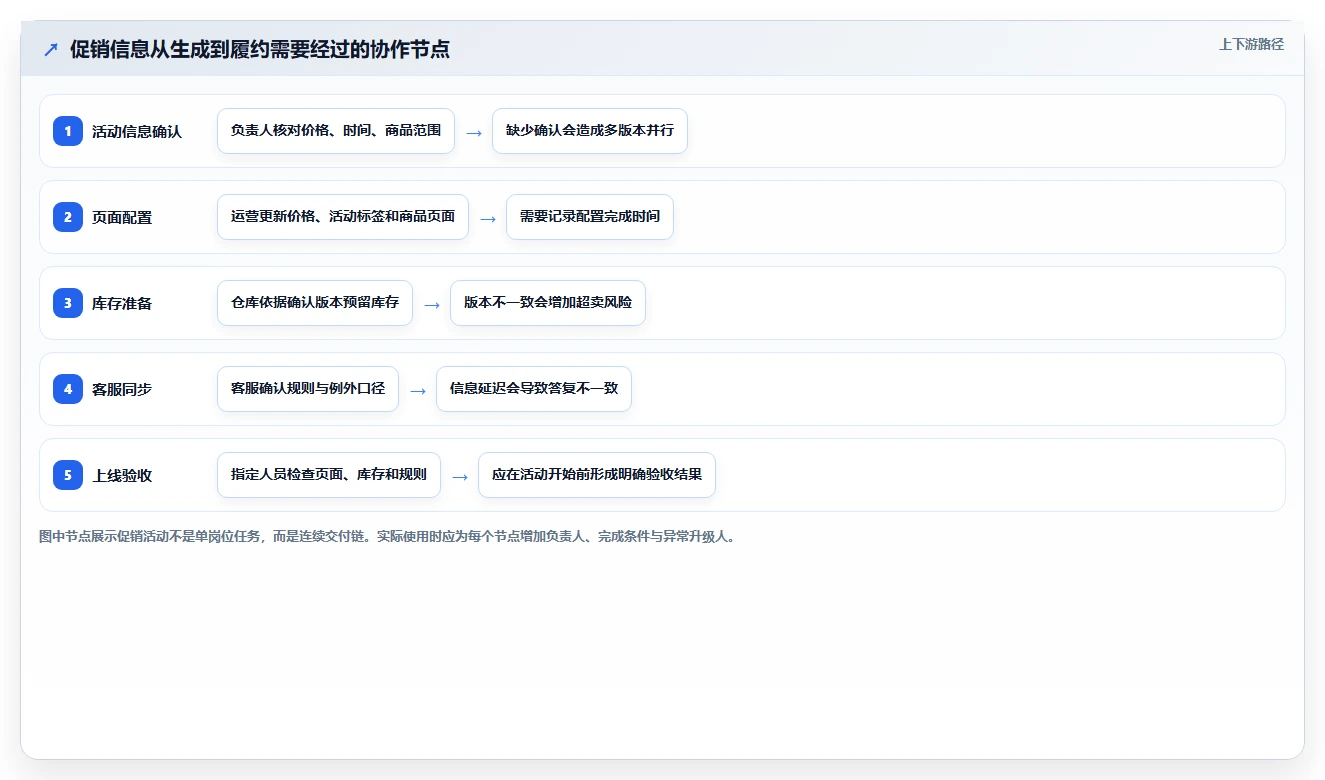Screen dimensions: 1325x780
Task: Click the arrow in the 上线验收 row
Action: [460, 476]
